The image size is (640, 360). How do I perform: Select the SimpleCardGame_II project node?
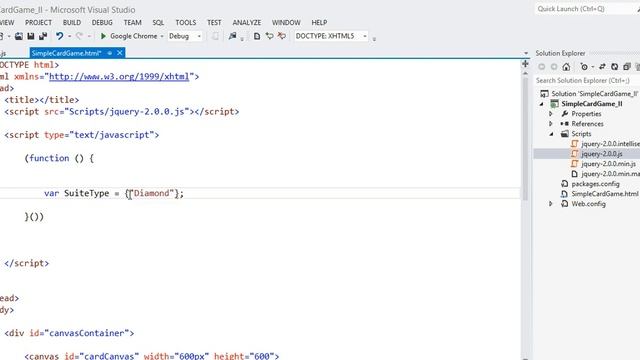591,104
